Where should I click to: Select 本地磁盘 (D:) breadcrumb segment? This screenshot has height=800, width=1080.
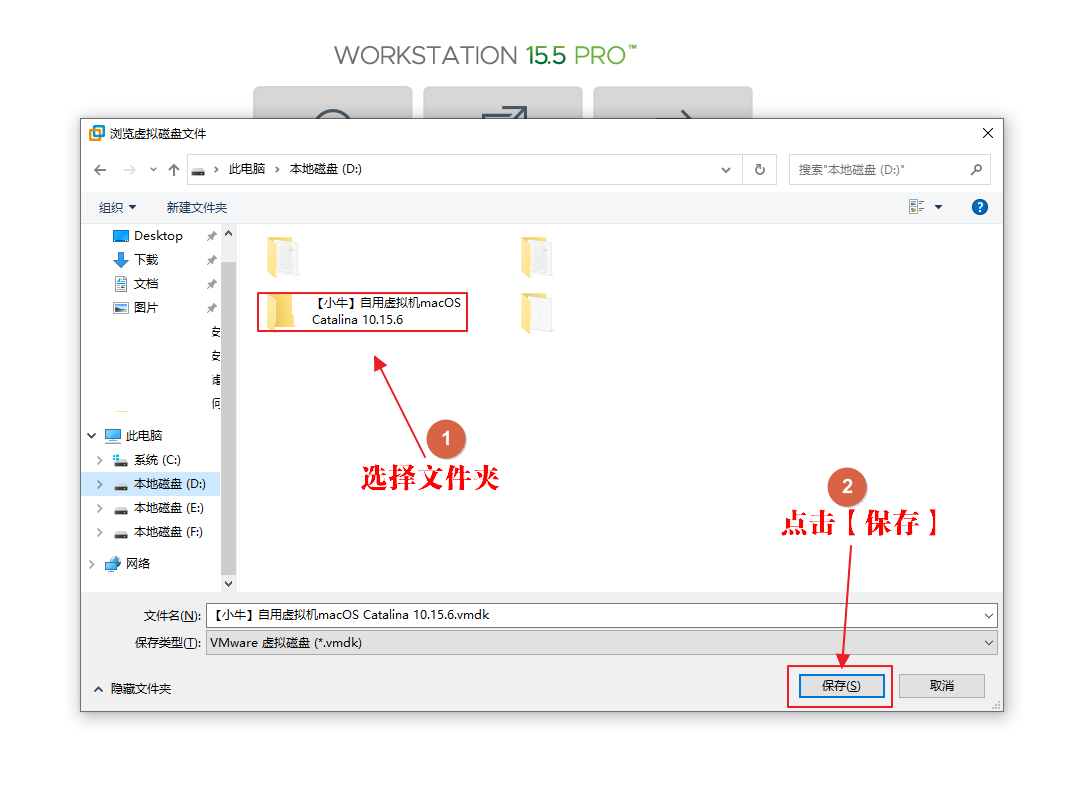[325, 169]
